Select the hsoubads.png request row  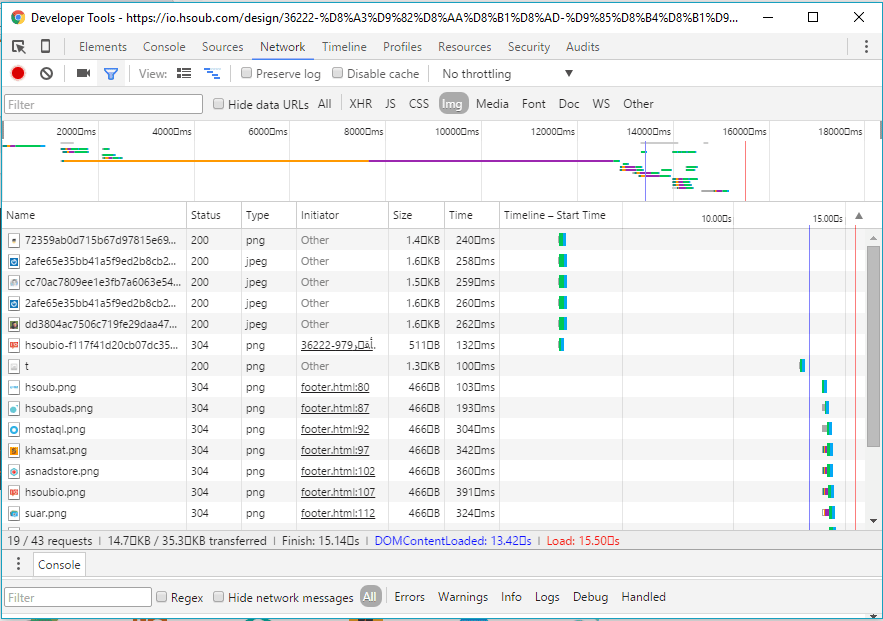pos(59,408)
